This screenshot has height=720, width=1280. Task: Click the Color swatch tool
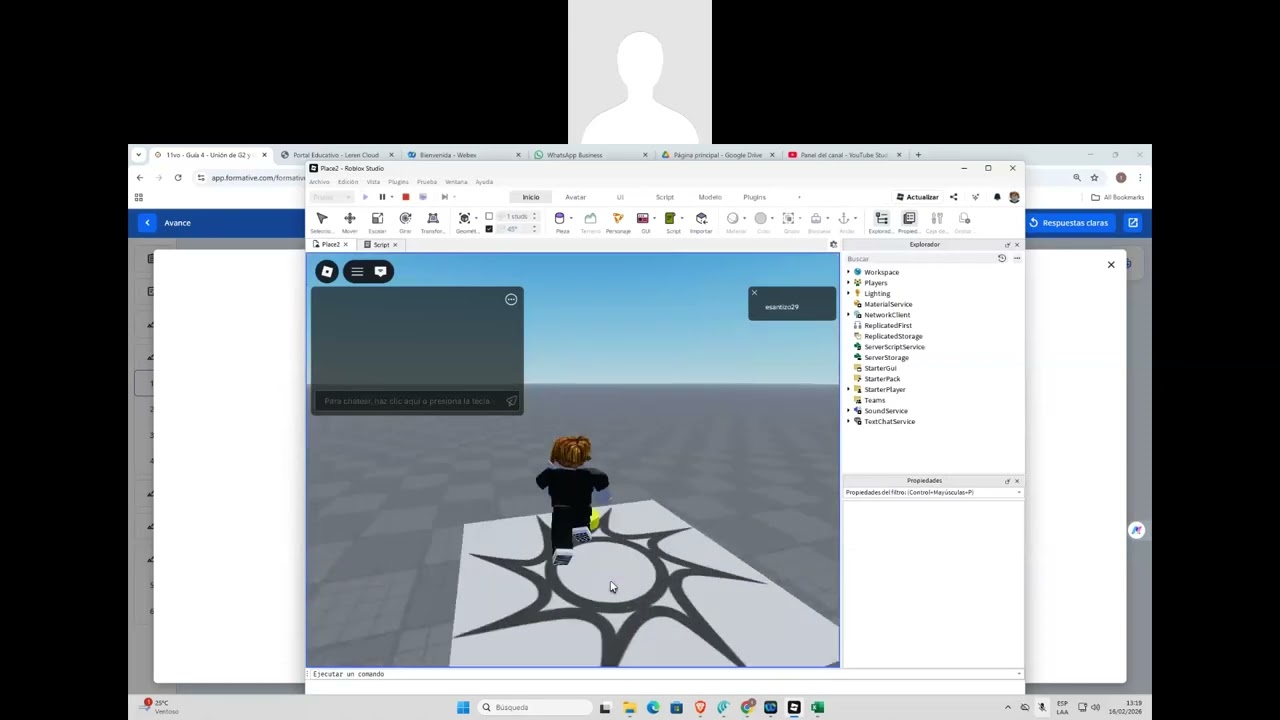pos(761,219)
